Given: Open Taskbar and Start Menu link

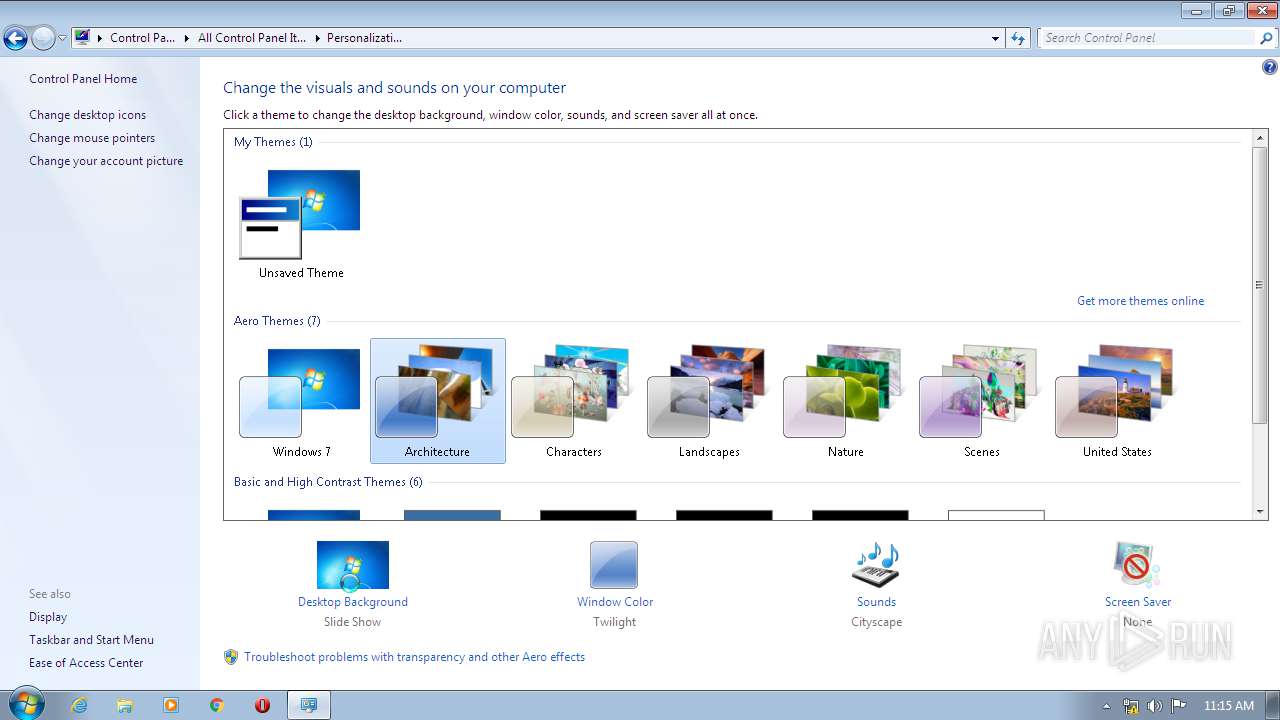Looking at the screenshot, I should pyautogui.click(x=91, y=640).
